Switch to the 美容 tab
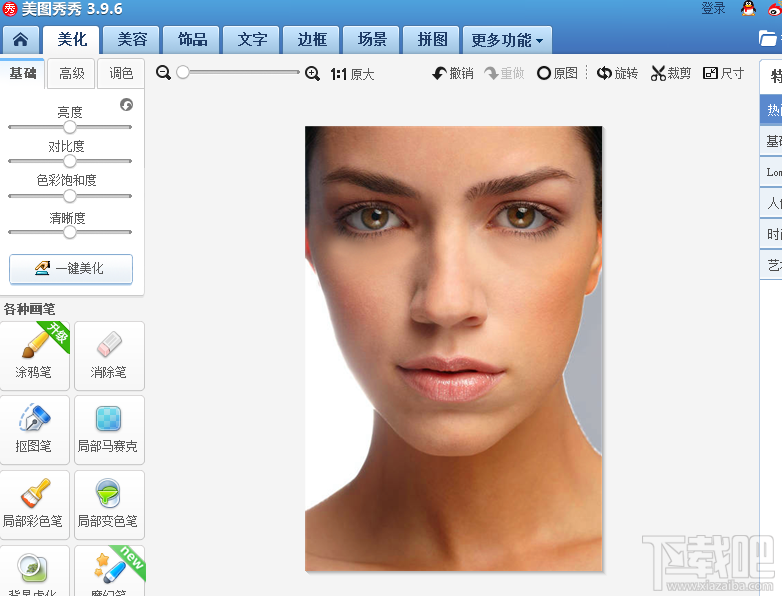Image resolution: width=782 pixels, height=596 pixels. coord(132,40)
